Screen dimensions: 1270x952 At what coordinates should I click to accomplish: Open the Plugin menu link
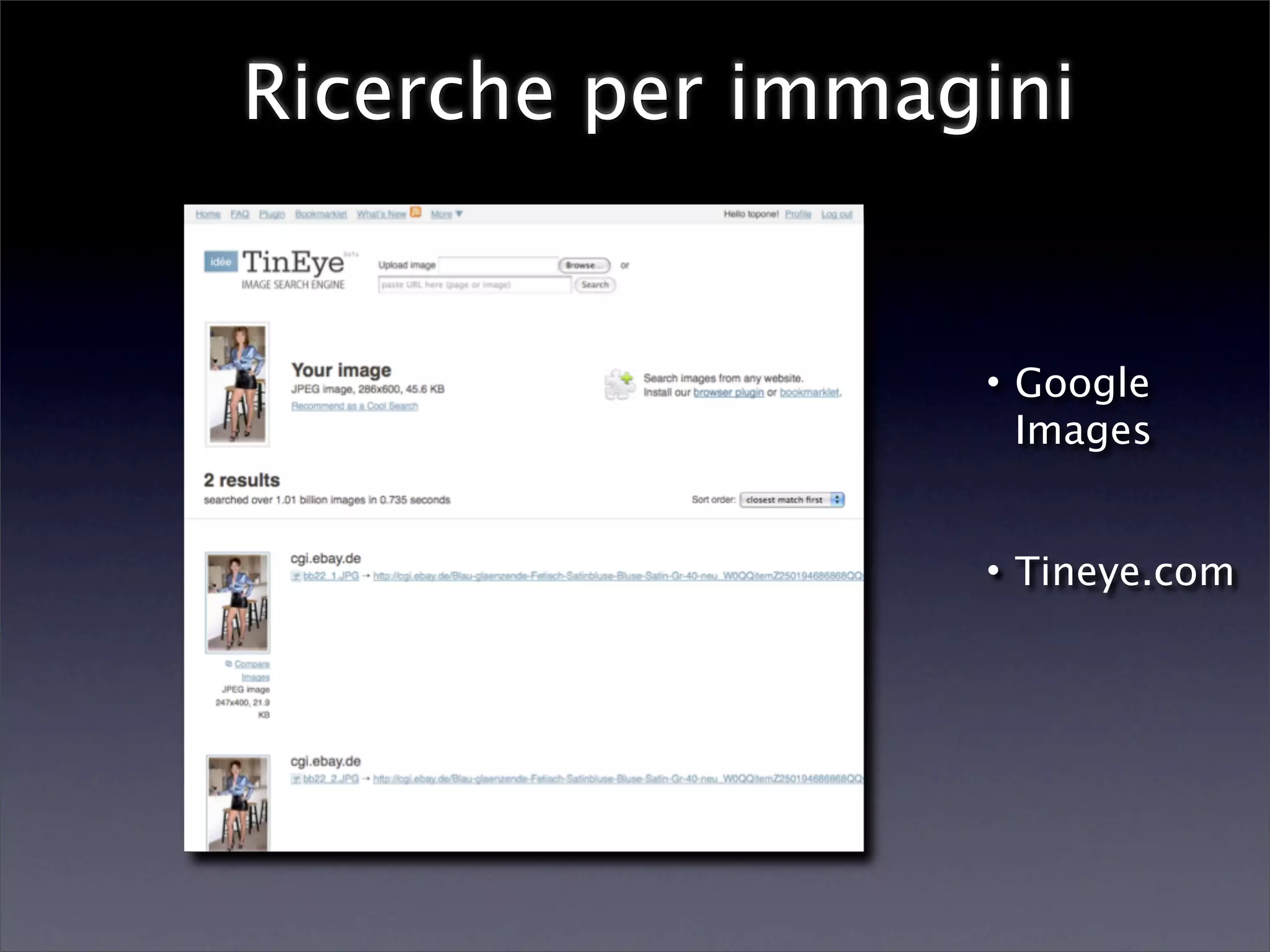point(272,214)
